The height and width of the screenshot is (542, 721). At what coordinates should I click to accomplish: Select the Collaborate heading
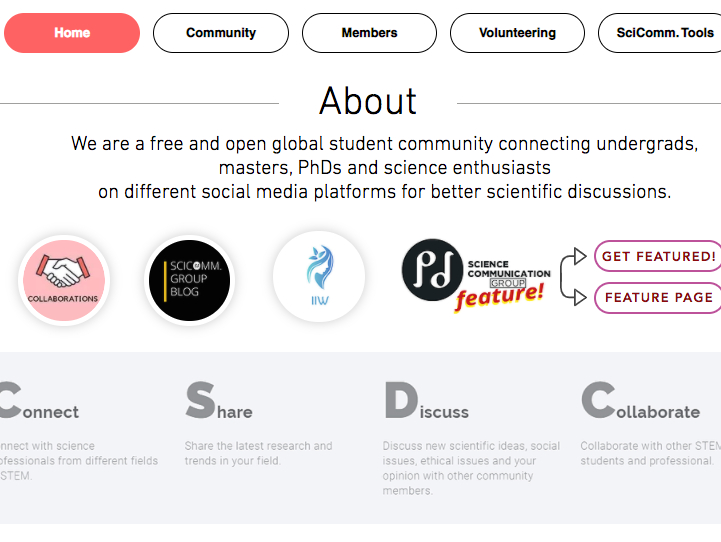point(641,403)
